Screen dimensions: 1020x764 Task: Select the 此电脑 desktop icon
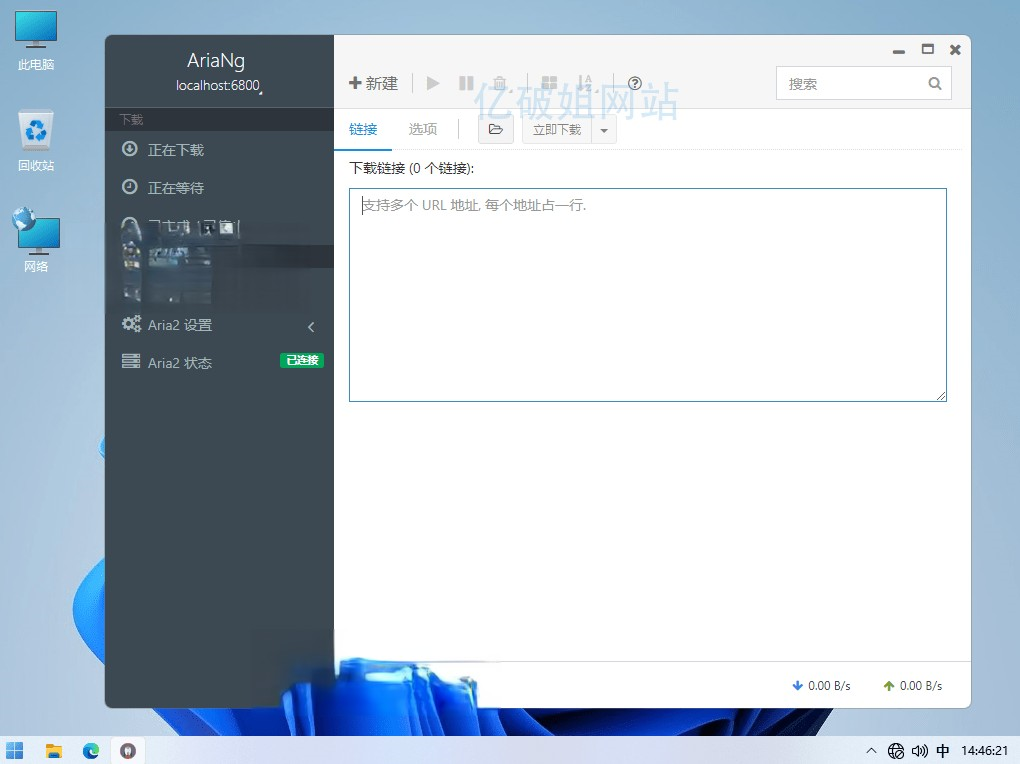(x=36, y=40)
